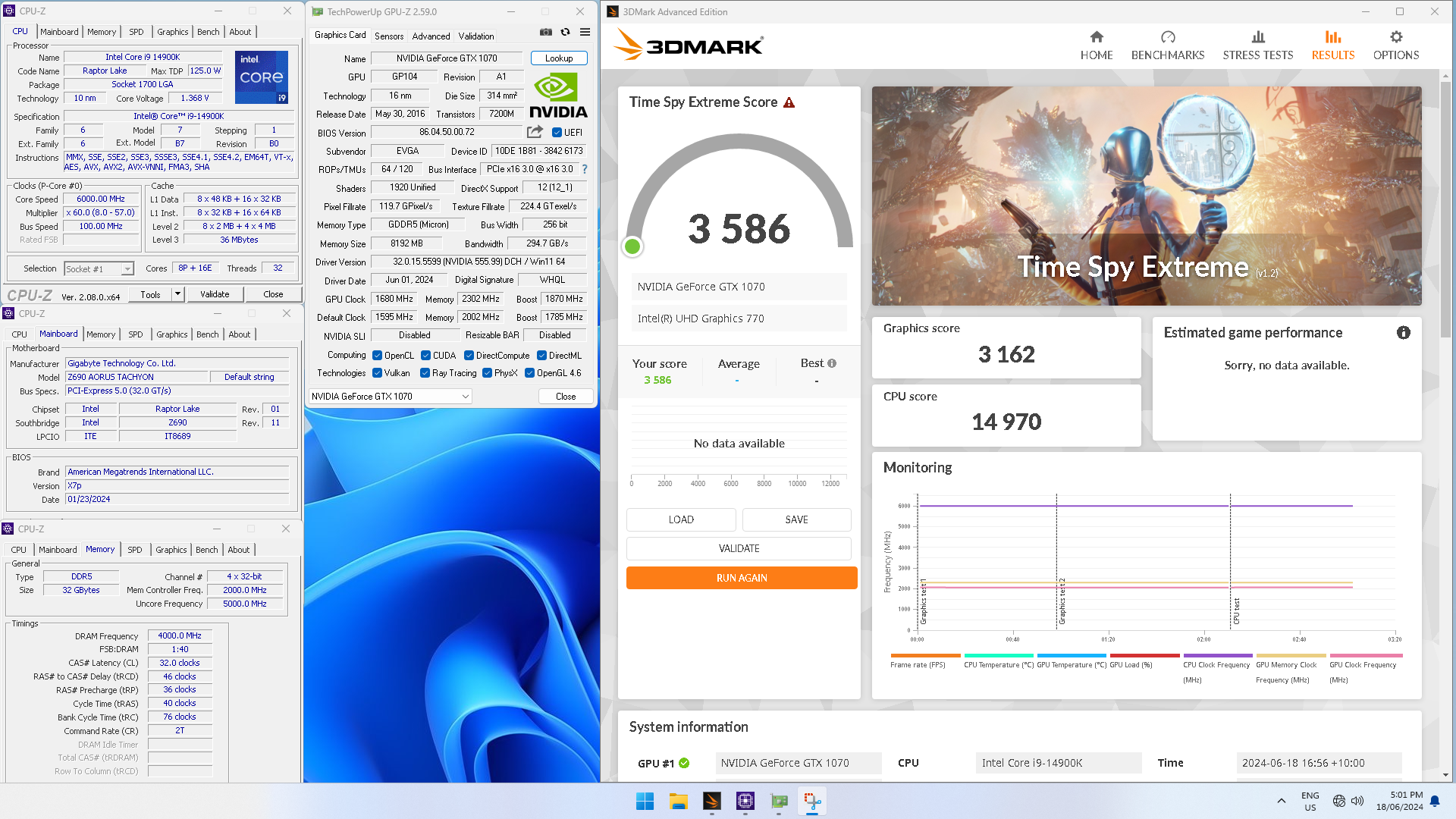Click the Lookup button in GPU-Z
Screen dimensions: 1456x819
pos(559,58)
